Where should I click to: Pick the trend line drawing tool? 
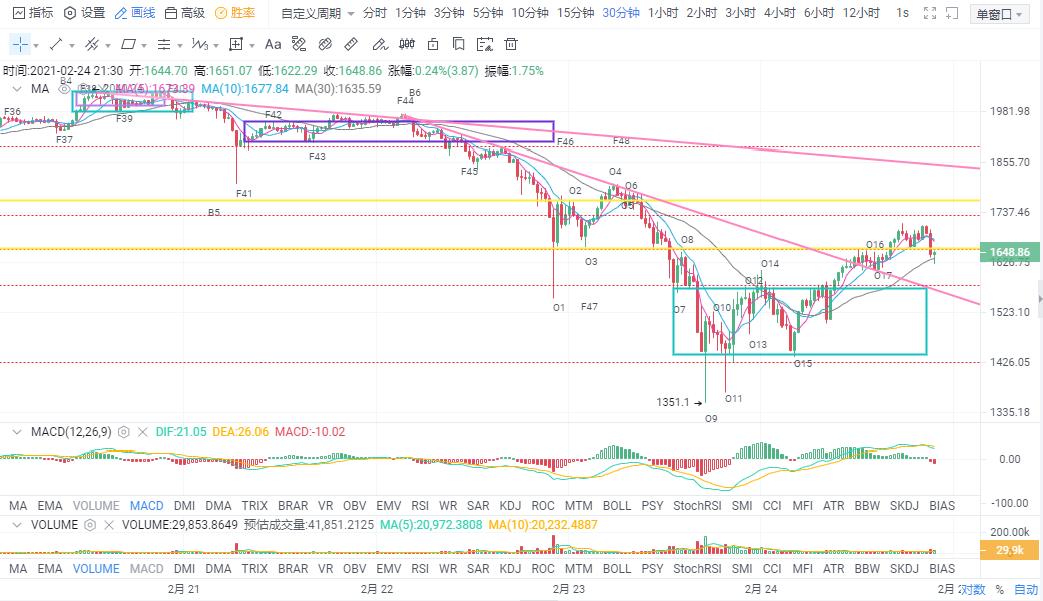[56, 44]
